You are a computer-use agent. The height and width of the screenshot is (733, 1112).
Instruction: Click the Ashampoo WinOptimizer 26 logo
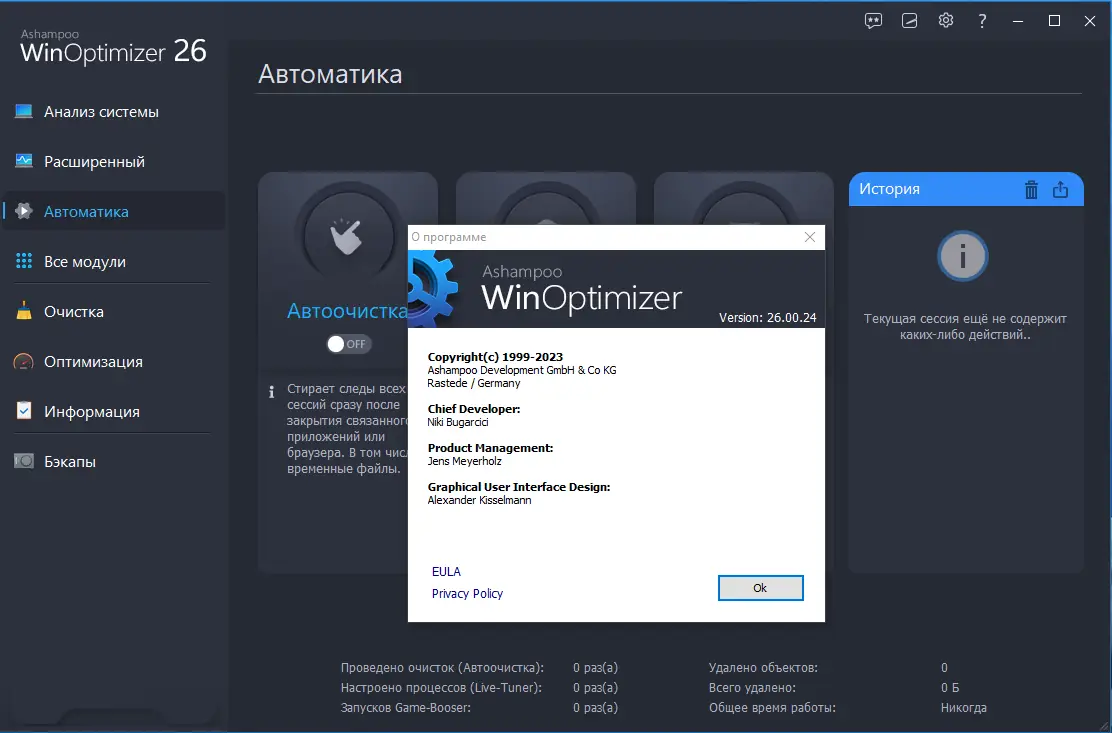pyautogui.click(x=113, y=47)
